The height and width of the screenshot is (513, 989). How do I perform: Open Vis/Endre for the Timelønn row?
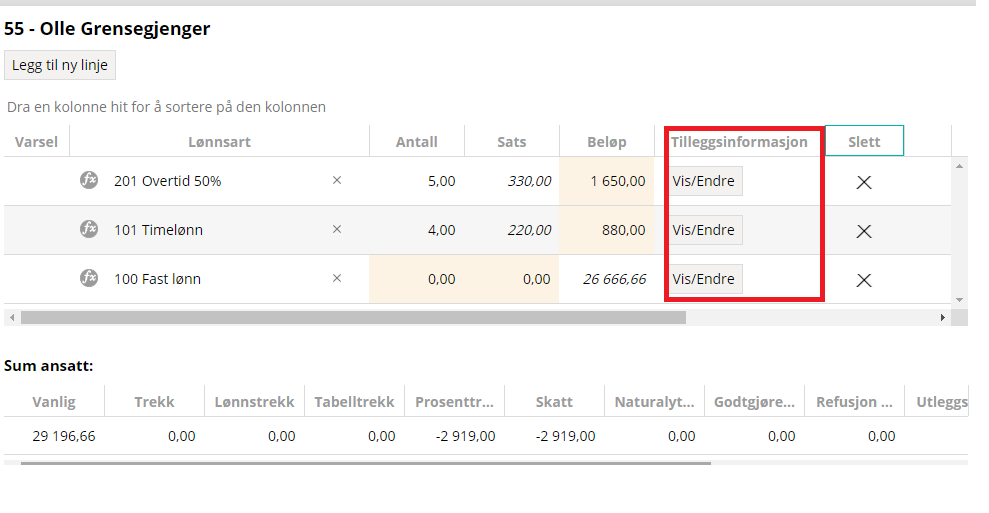(x=704, y=230)
